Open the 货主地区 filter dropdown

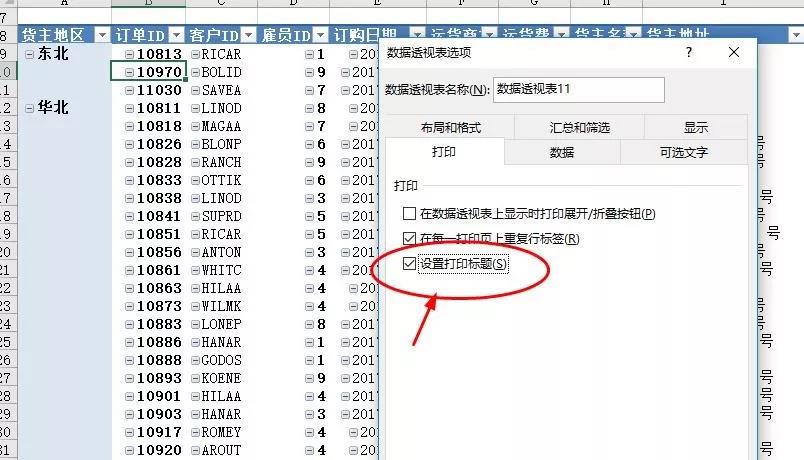pyautogui.click(x=102, y=35)
